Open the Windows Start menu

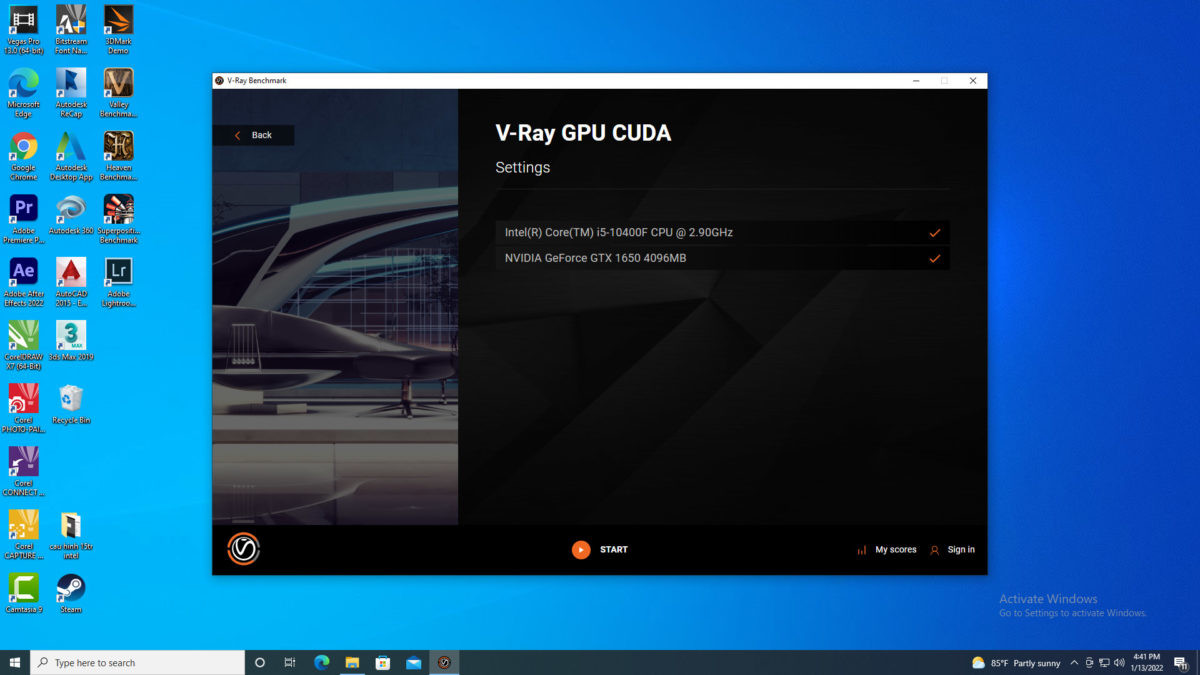pos(15,662)
